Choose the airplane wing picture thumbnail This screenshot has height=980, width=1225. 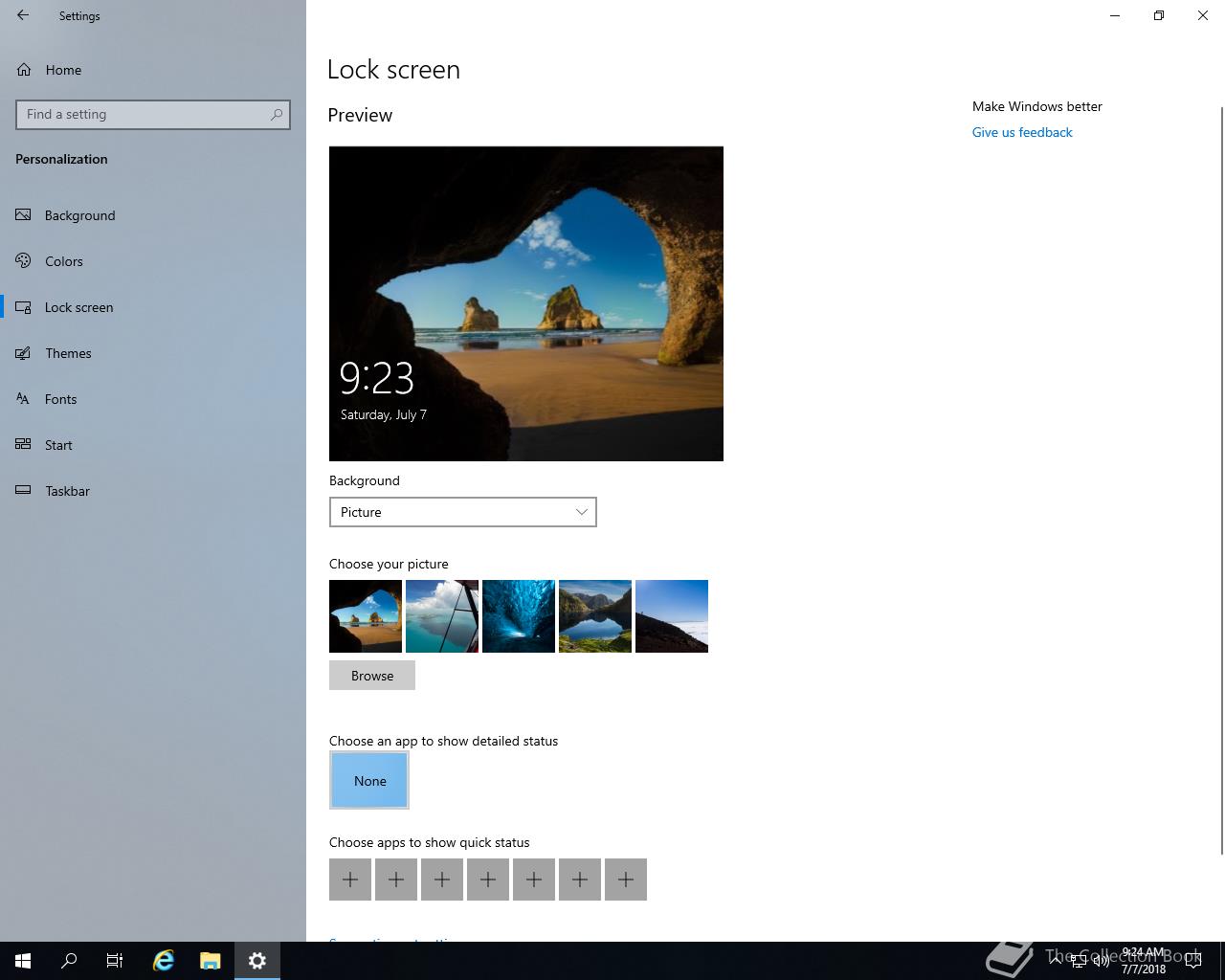click(442, 616)
